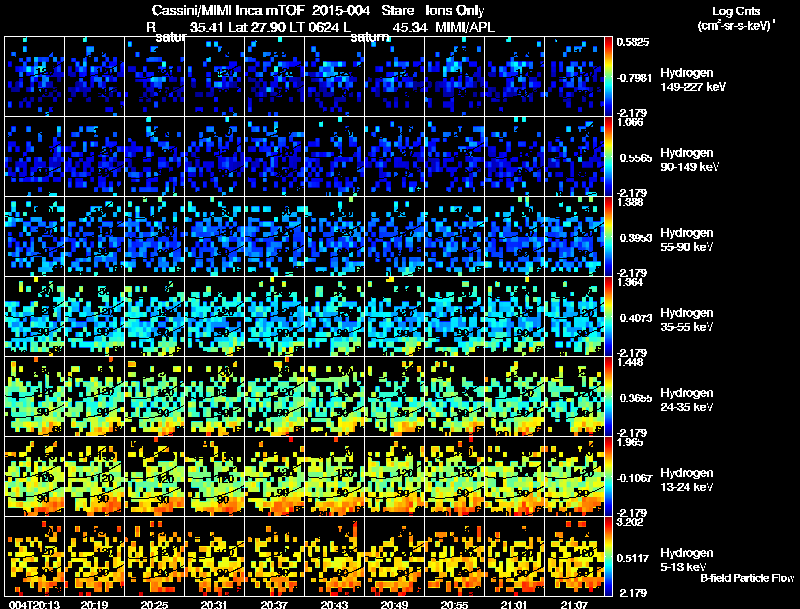Click the 'MIMI/APL' header text
The height and width of the screenshot is (609, 800).
pos(465,27)
